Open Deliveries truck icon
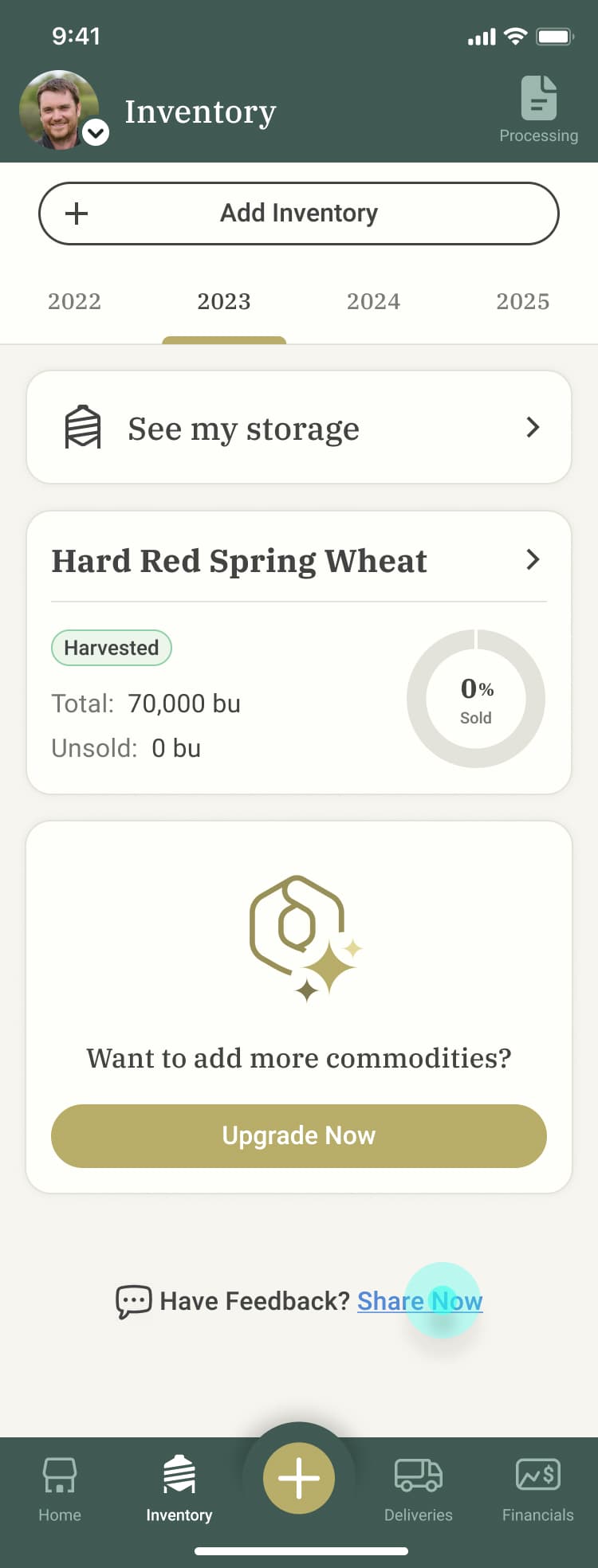Viewport: 598px width, 1568px height. coord(418,1476)
